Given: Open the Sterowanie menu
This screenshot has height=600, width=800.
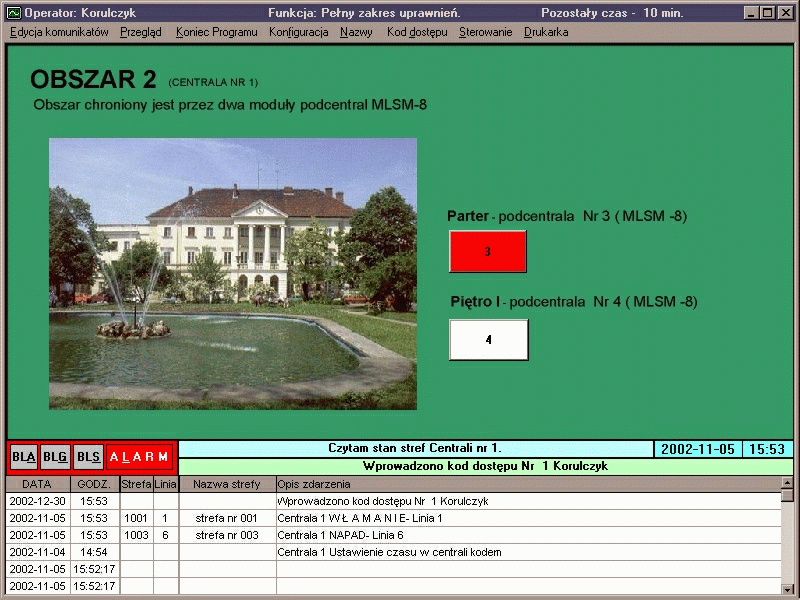Looking at the screenshot, I should [485, 32].
